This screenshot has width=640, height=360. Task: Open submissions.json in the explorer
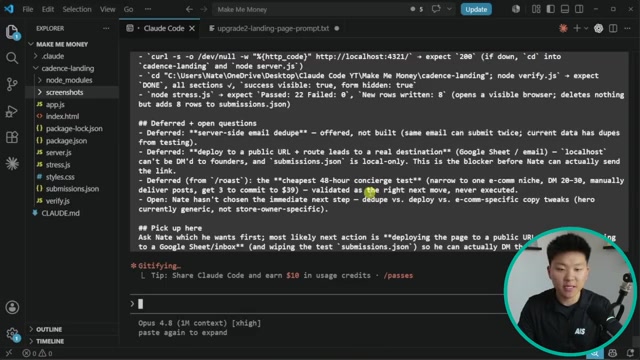pyautogui.click(x=72, y=189)
